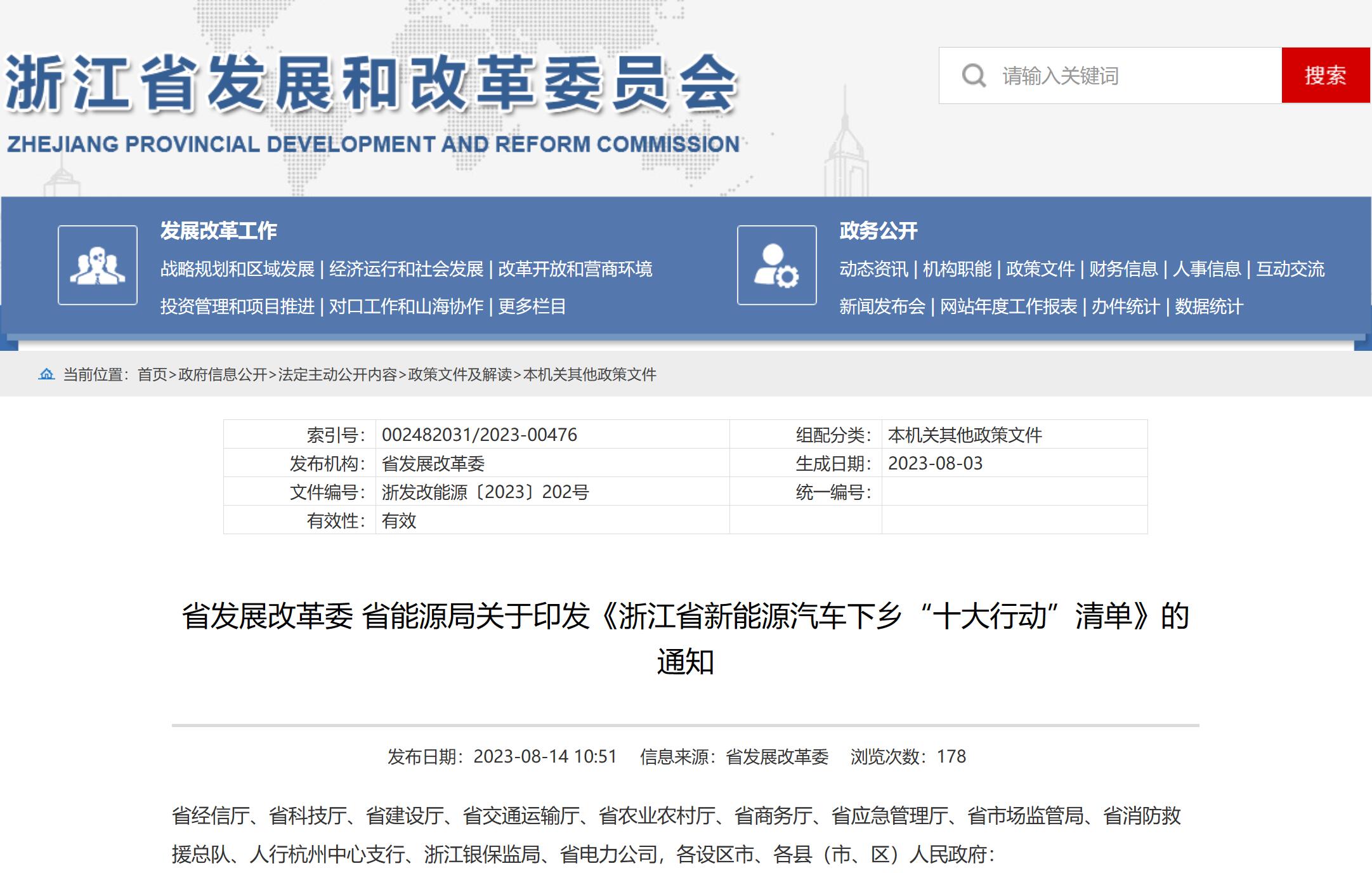
Task: Open 网站年度工作报表 link
Action: 1009,306
